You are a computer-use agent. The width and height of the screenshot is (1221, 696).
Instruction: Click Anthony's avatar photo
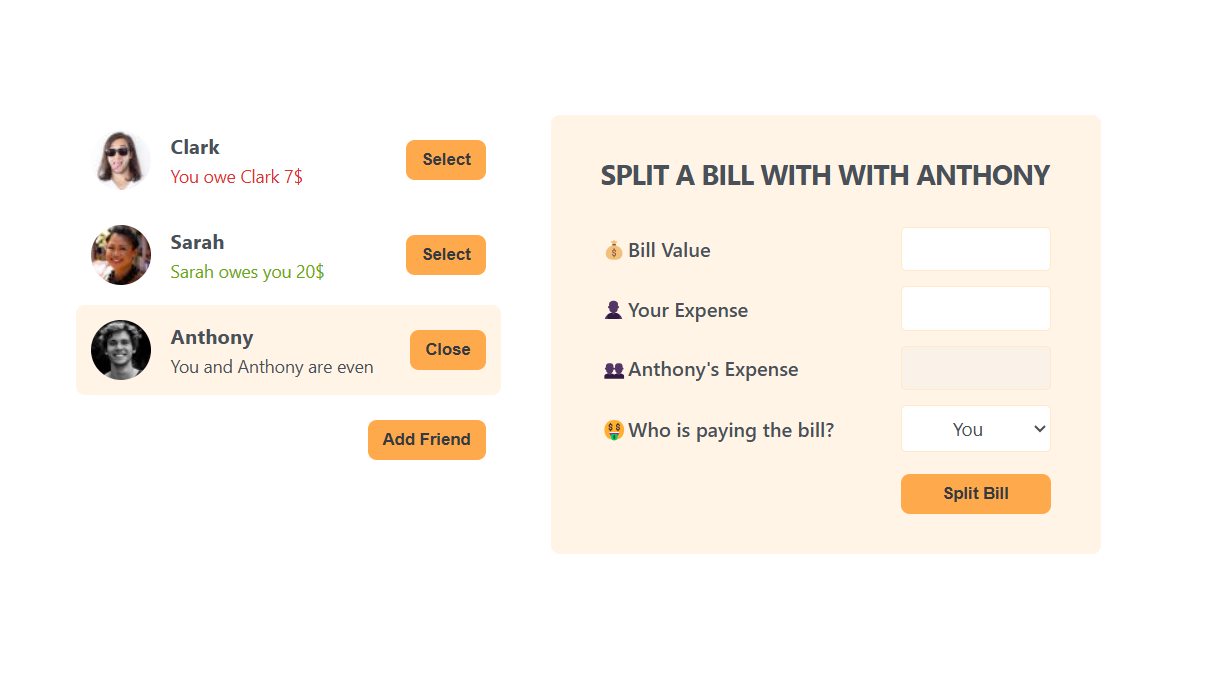121,350
